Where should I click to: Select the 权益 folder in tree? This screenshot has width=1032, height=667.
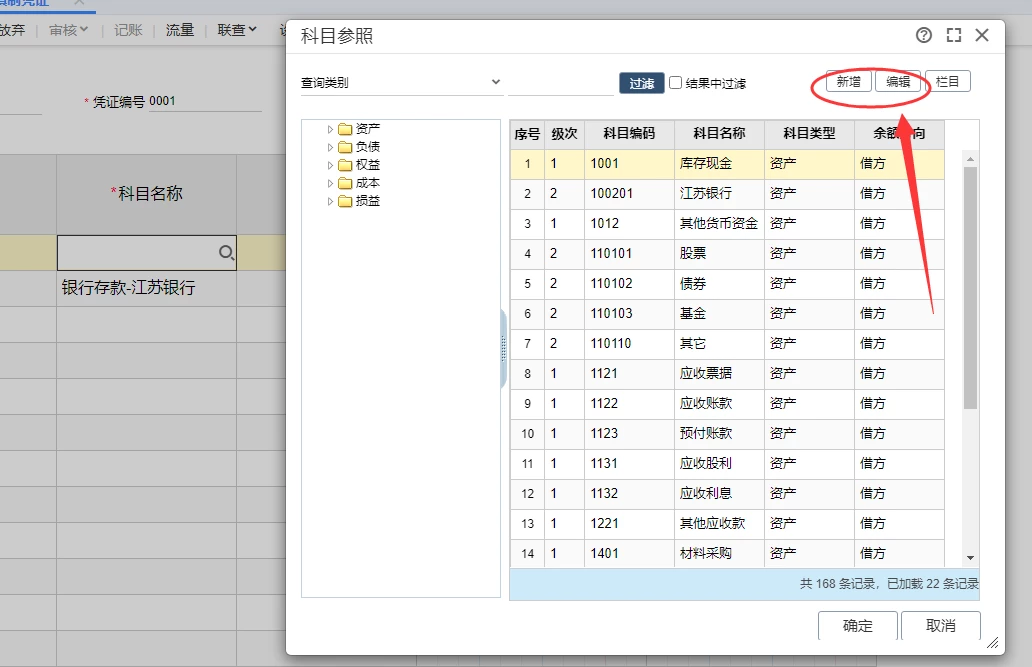(367, 165)
